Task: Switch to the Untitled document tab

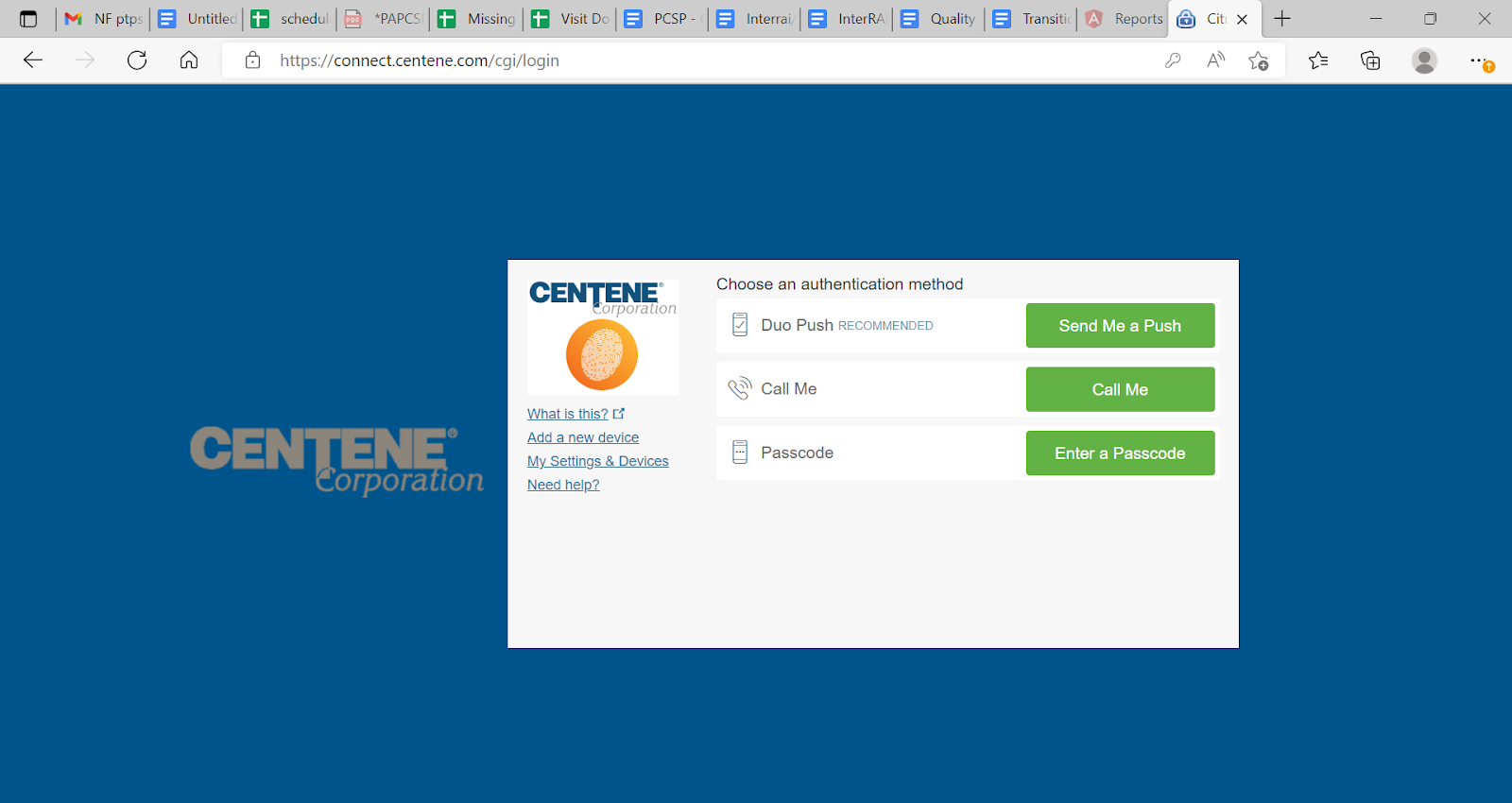Action: [198, 19]
